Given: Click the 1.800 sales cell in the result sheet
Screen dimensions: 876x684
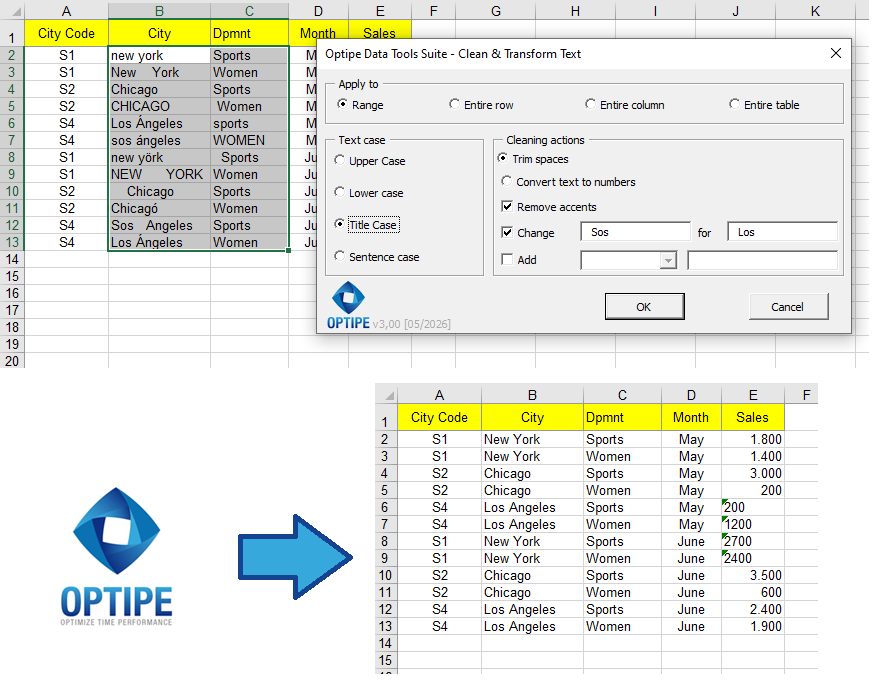Looking at the screenshot, I should tap(753, 439).
